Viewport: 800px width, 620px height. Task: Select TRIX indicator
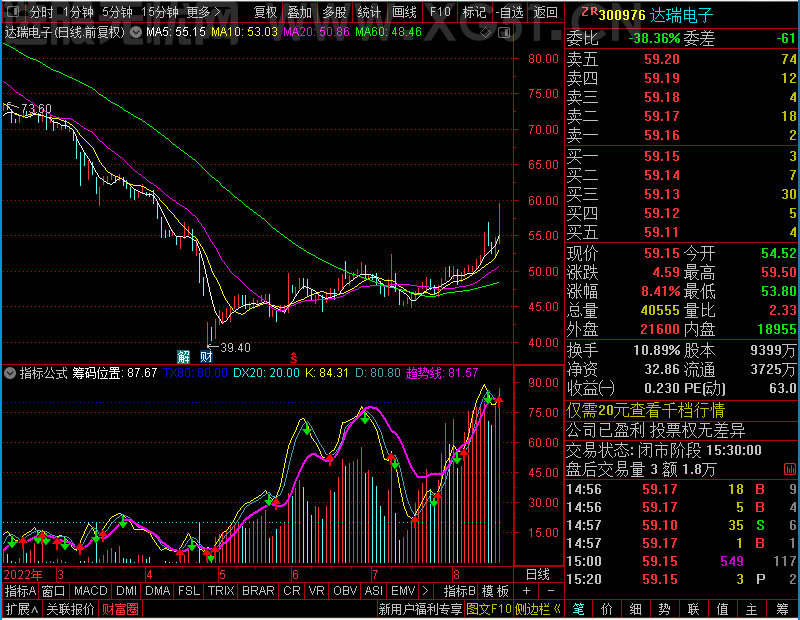tap(221, 591)
